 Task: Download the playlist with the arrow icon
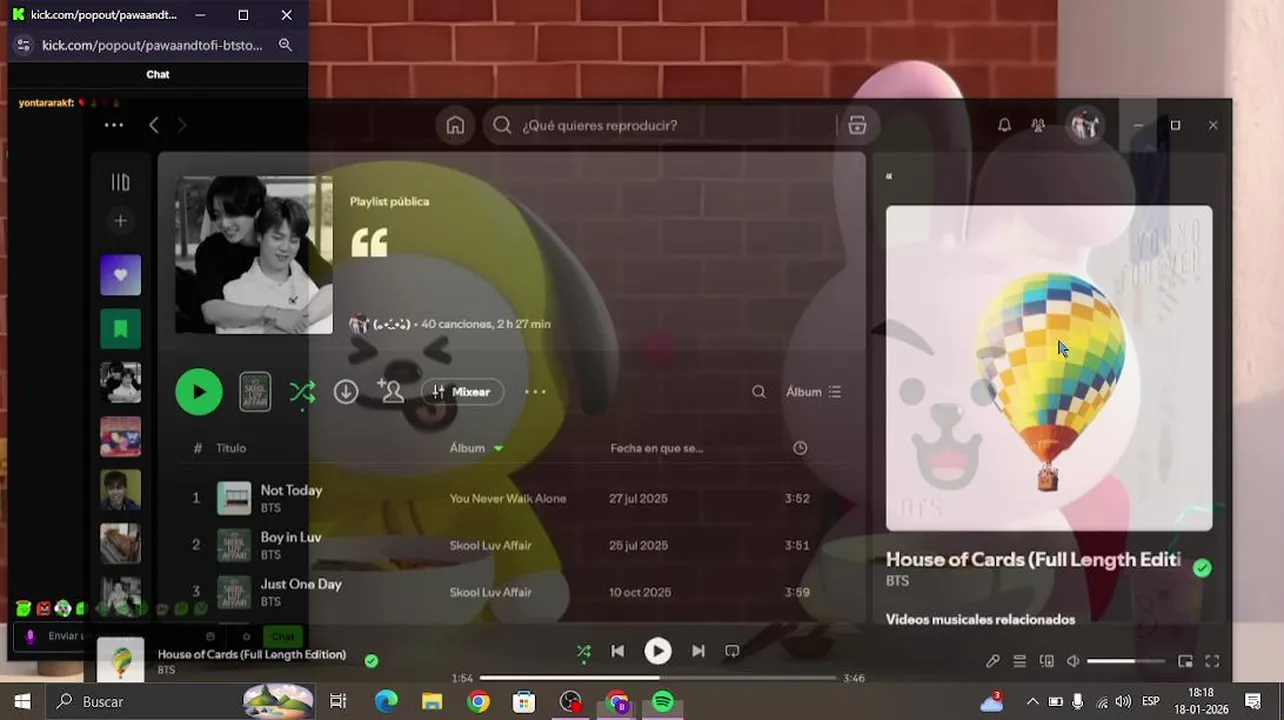(346, 392)
